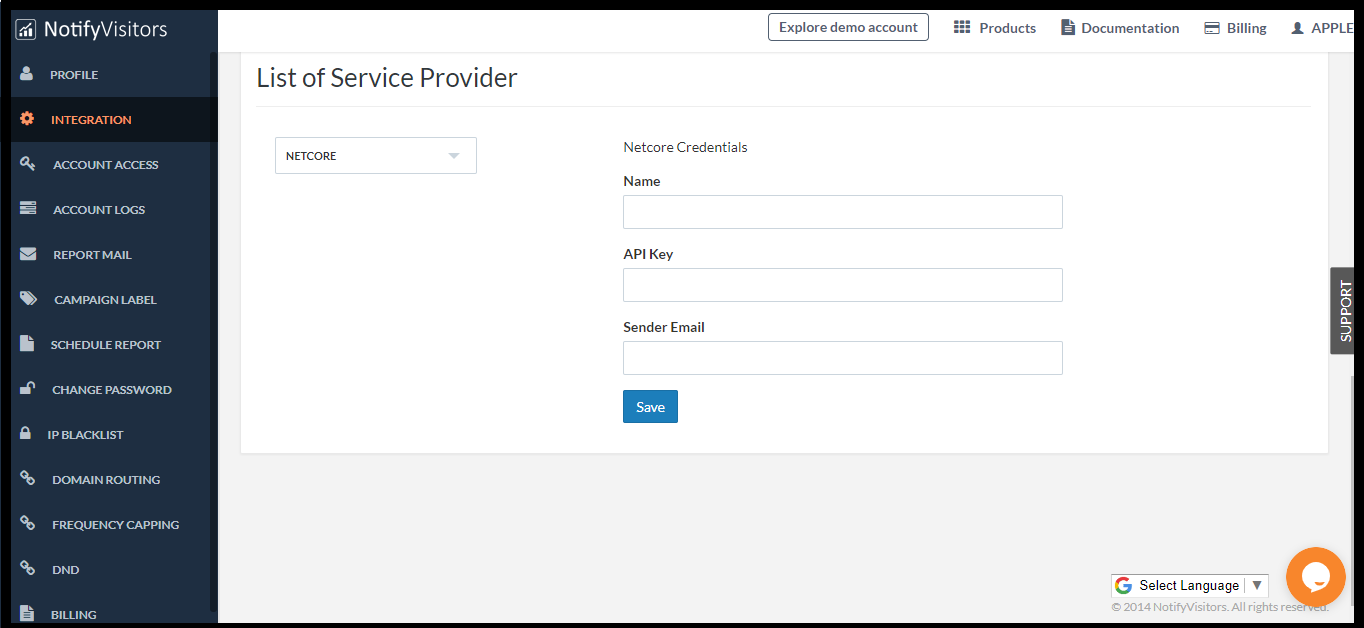Image resolution: width=1364 pixels, height=628 pixels.
Task: Go to Account Access
Action: pos(109,164)
